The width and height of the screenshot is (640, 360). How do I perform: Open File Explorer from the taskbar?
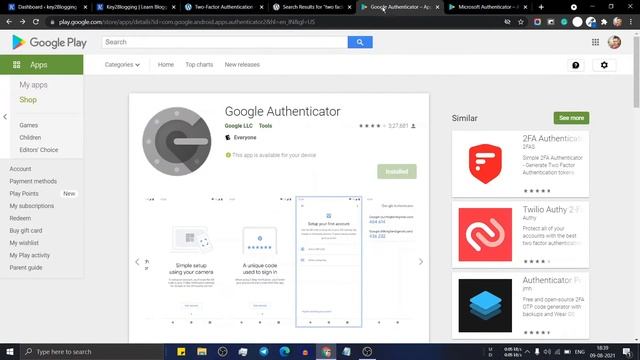point(202,351)
